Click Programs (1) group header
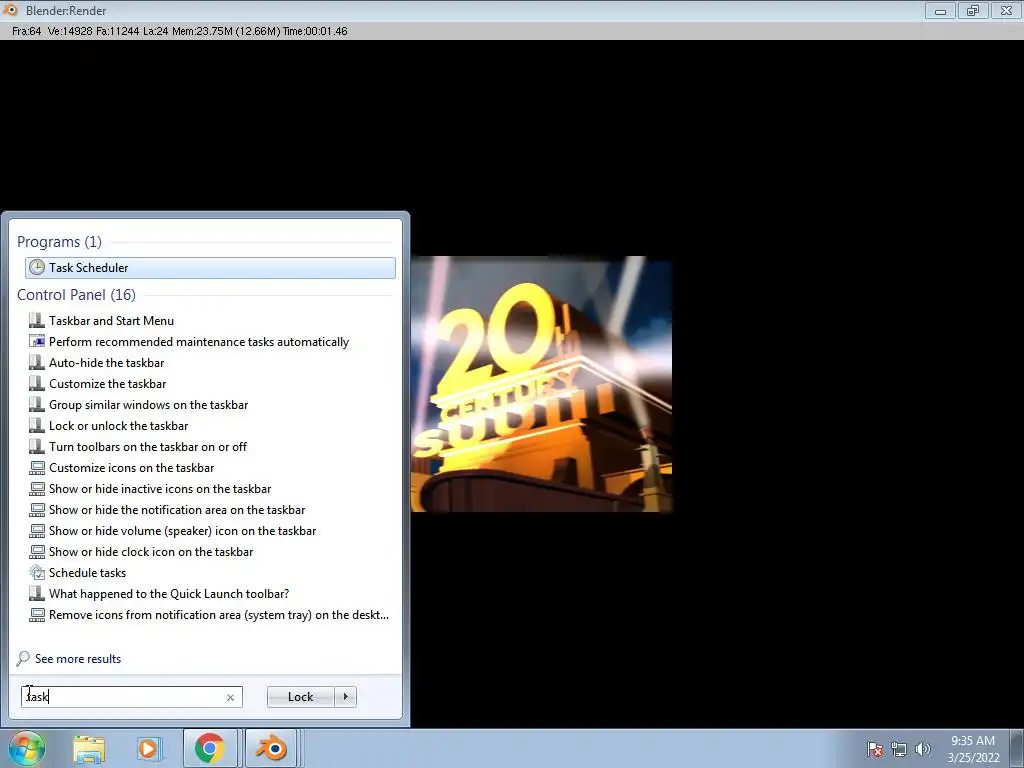 (x=59, y=242)
